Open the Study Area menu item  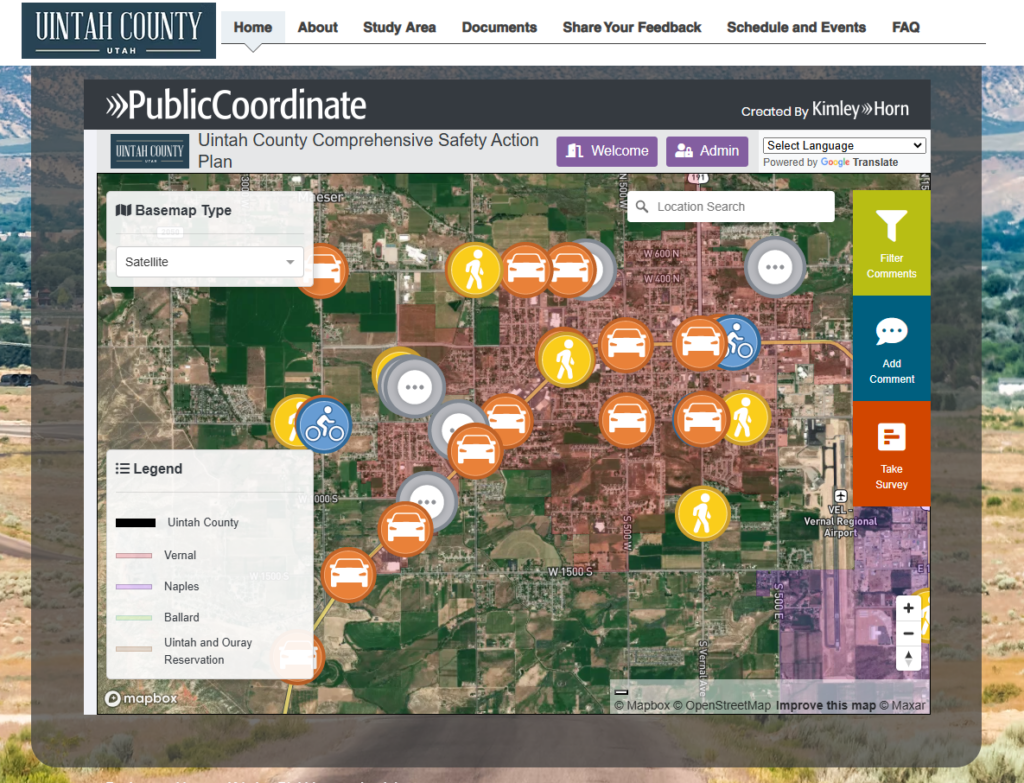pyautogui.click(x=399, y=27)
